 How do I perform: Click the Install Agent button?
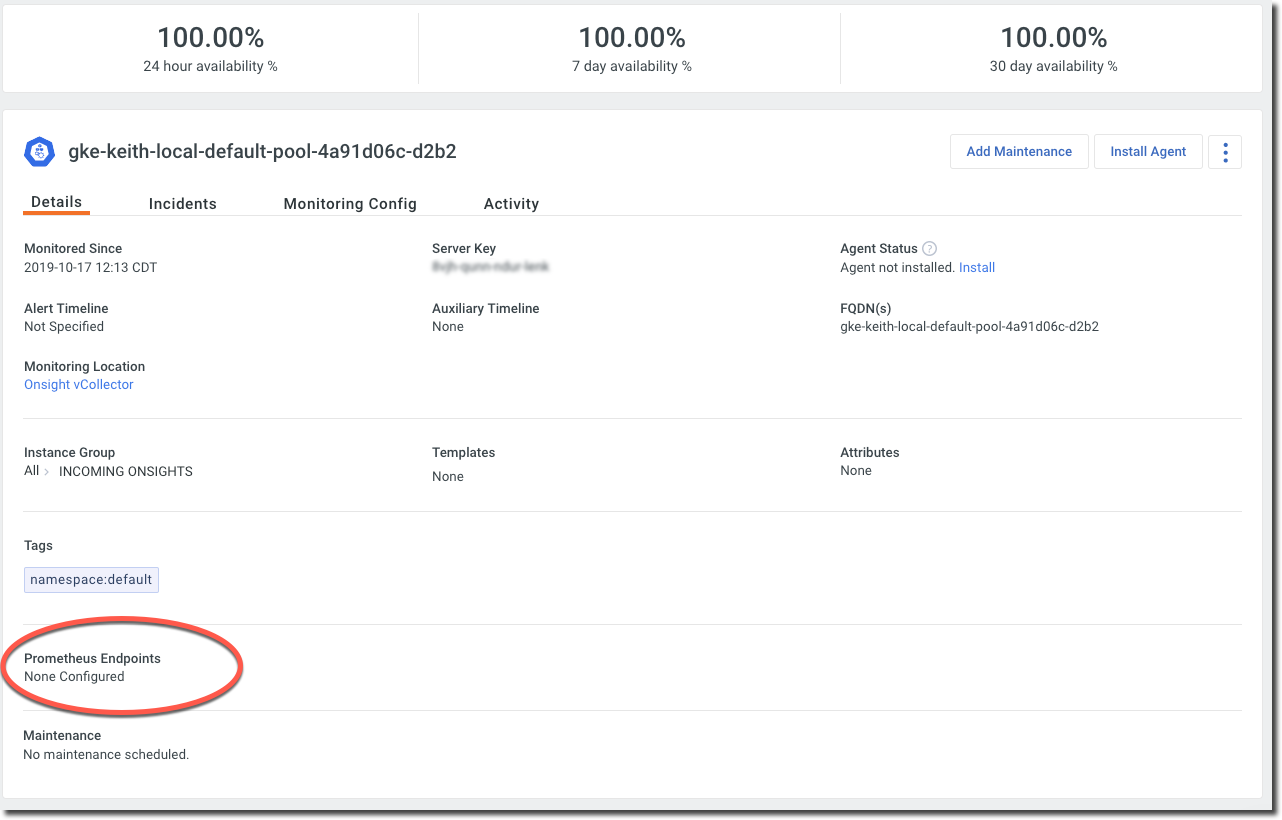coord(1148,152)
